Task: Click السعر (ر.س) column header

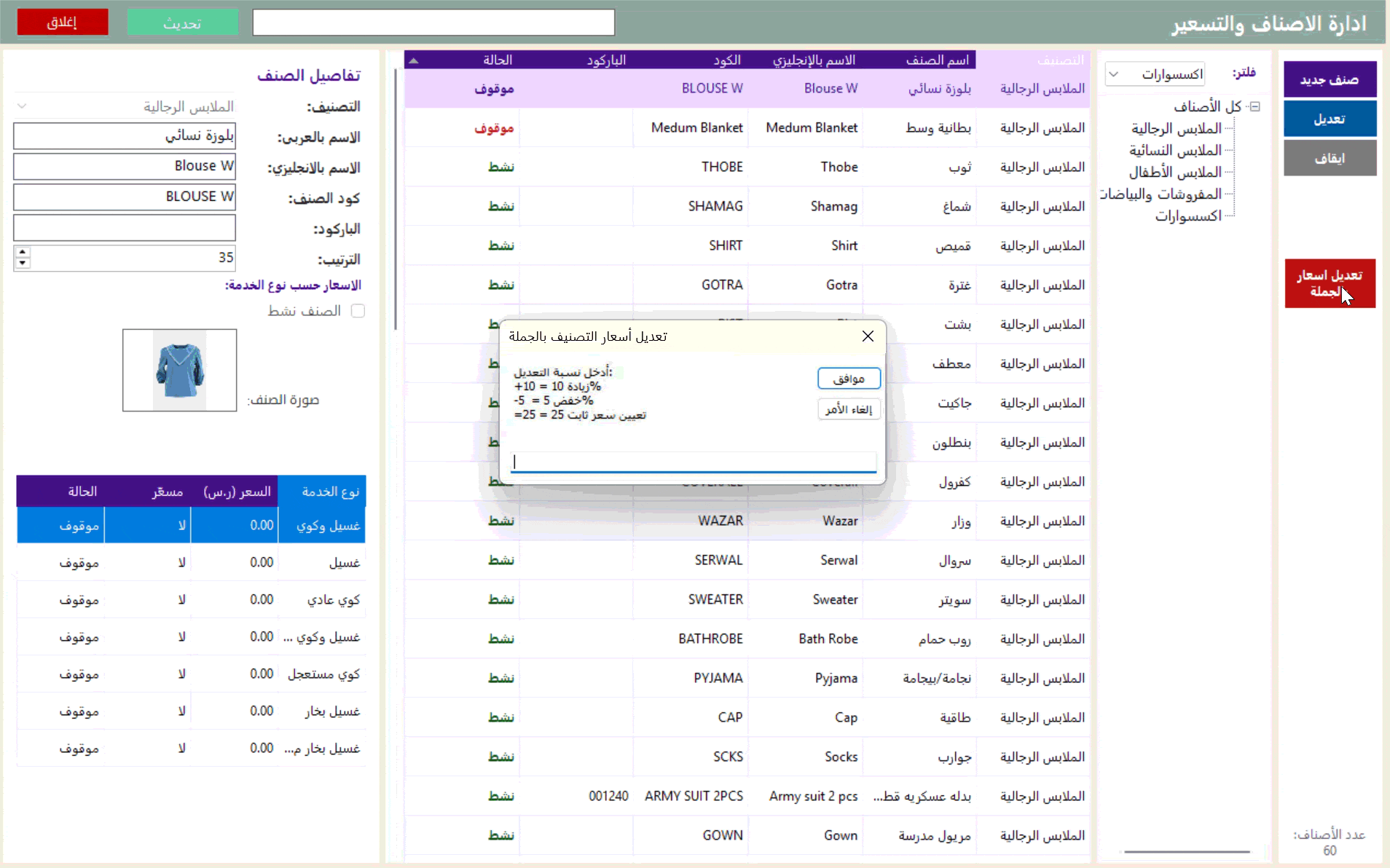Action: (x=235, y=492)
